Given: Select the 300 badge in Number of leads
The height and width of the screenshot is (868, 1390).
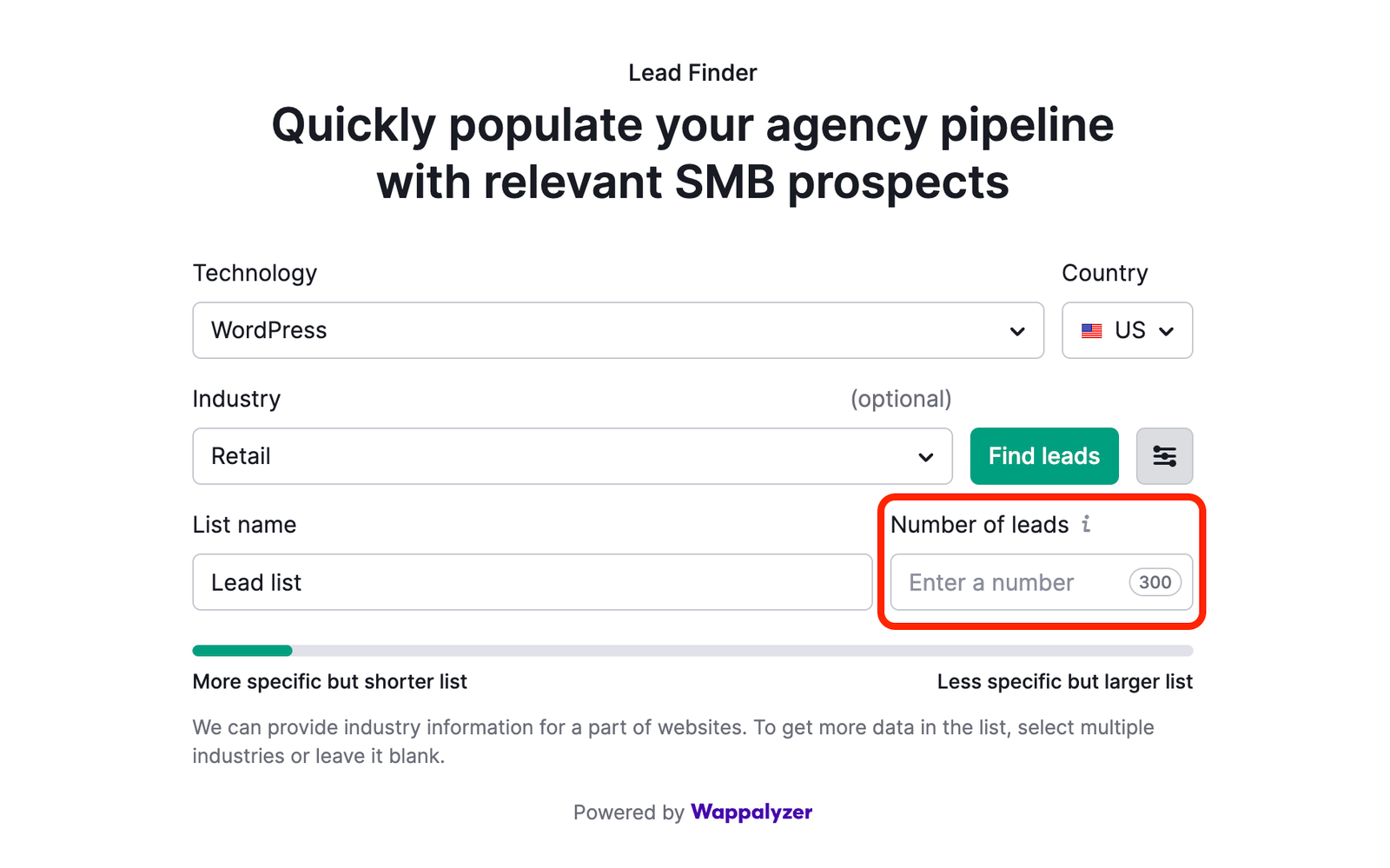Looking at the screenshot, I should tap(1155, 582).
